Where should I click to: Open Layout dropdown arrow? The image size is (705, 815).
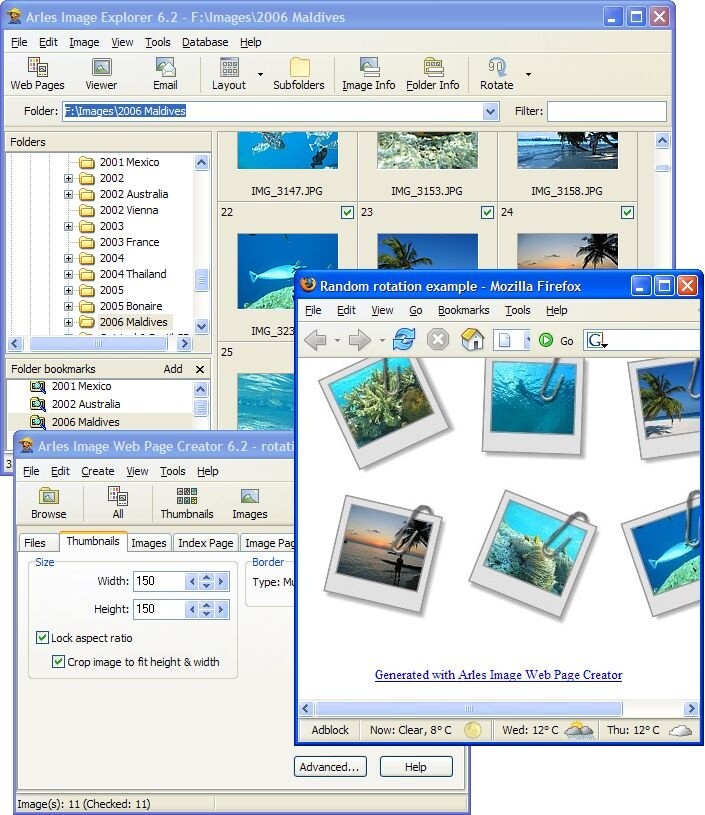coord(260,74)
